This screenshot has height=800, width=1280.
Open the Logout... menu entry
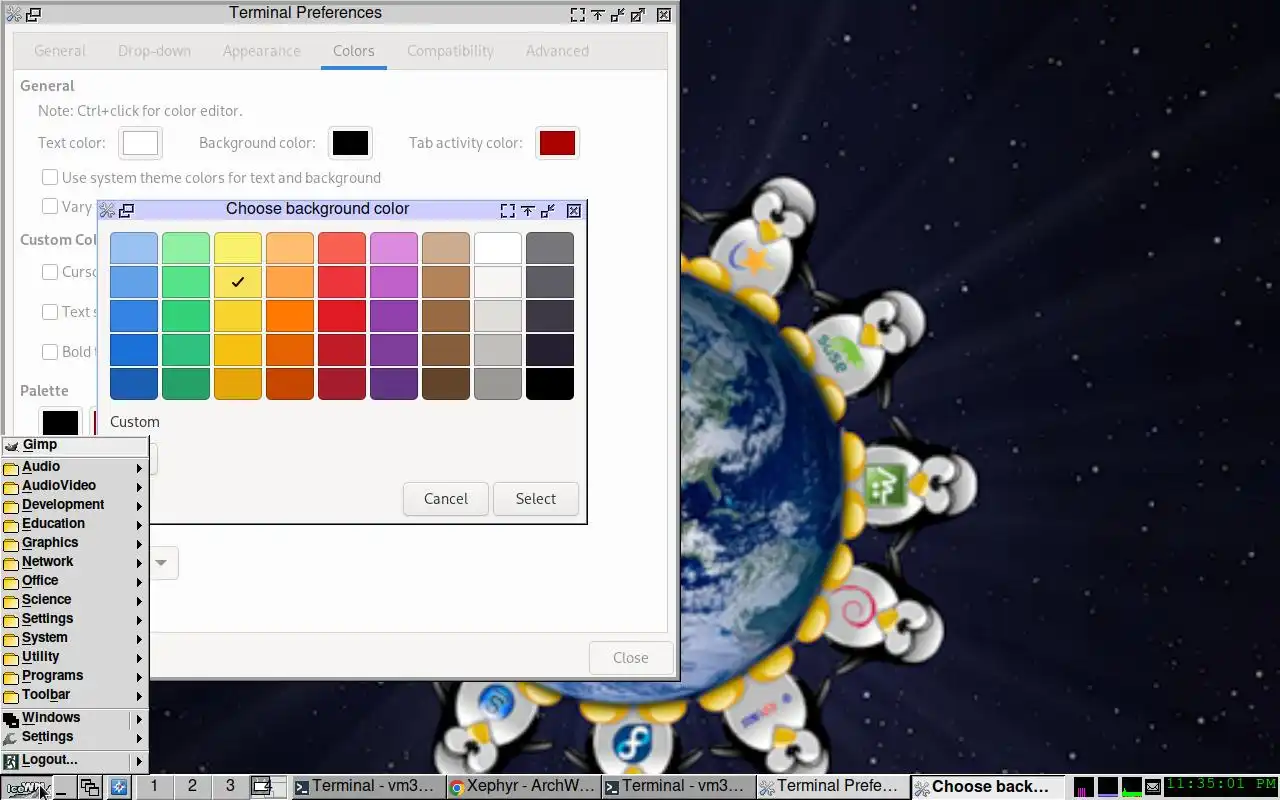click(x=75, y=760)
